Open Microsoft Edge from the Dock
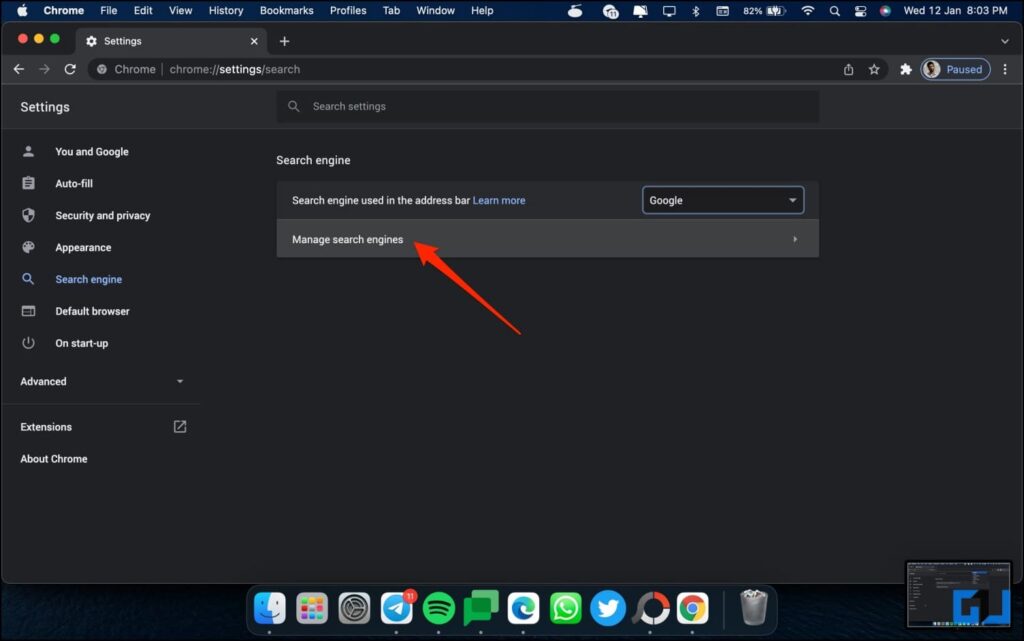This screenshot has width=1024, height=641. click(523, 608)
